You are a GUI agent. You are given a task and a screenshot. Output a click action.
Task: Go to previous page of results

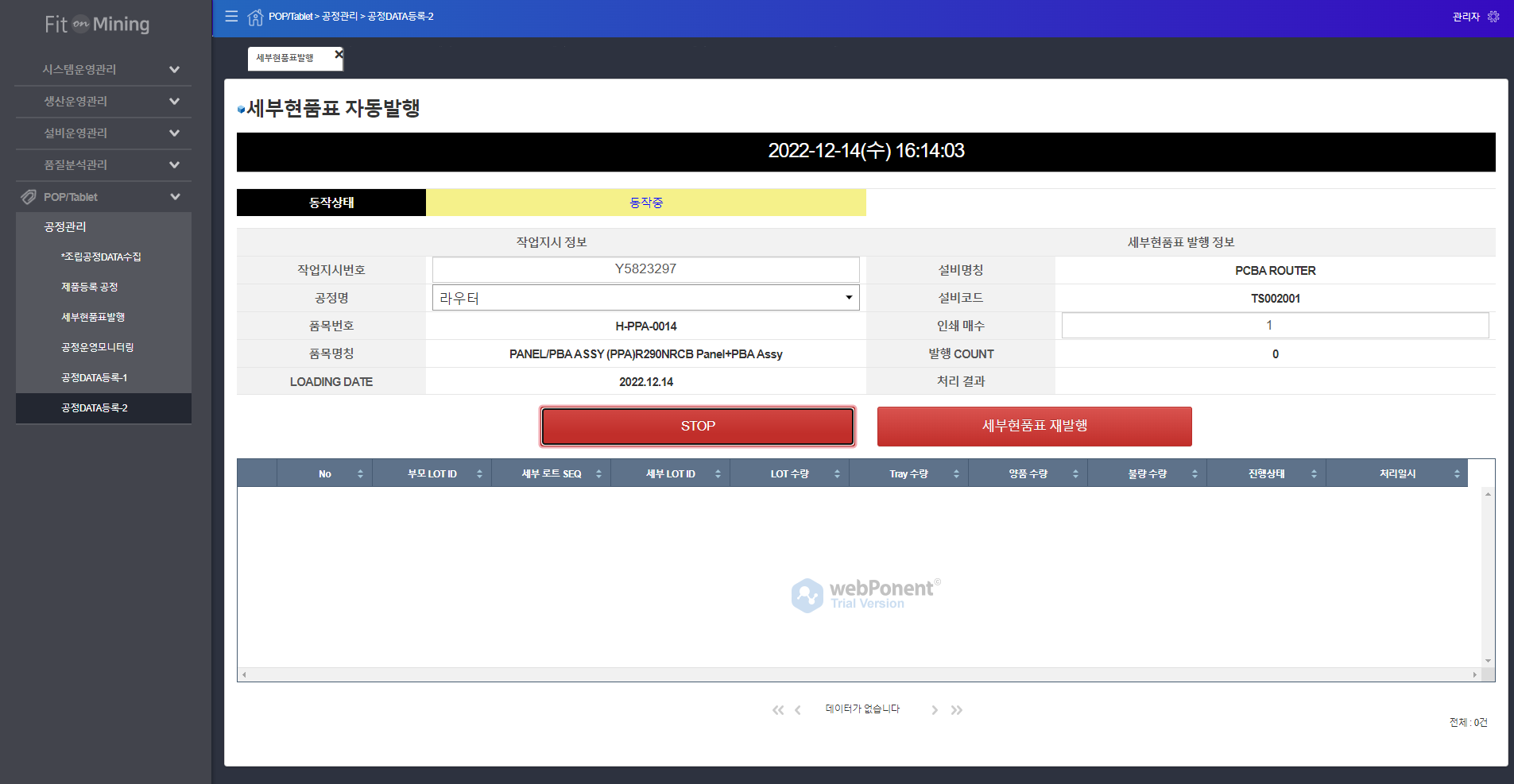point(797,710)
